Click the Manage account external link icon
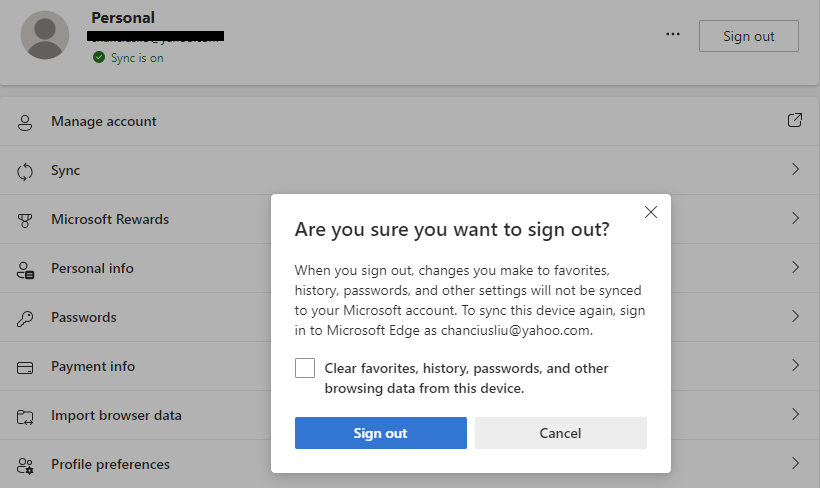This screenshot has height=488, width=820. [x=795, y=121]
